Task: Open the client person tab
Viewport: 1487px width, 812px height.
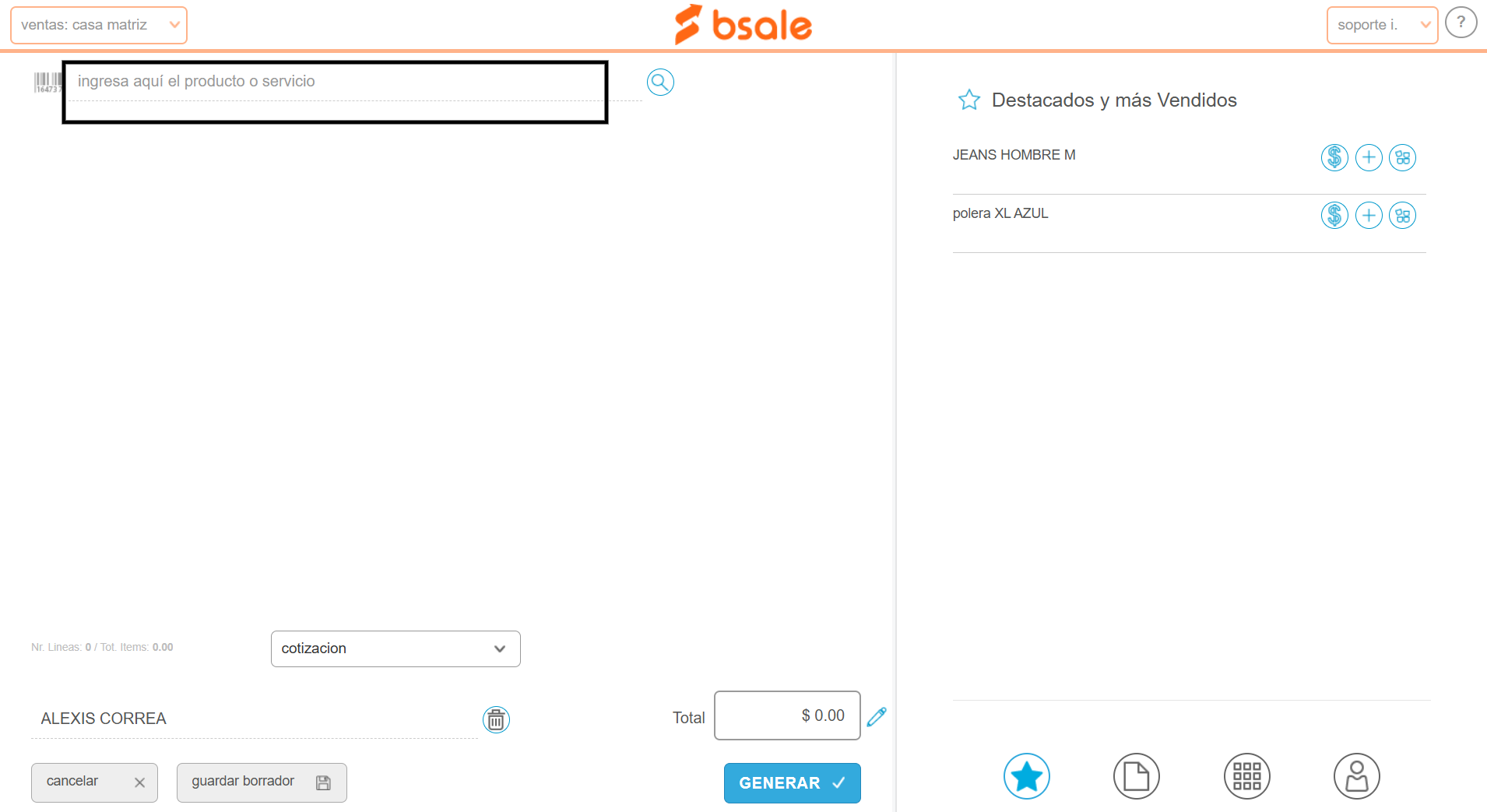Action: [1357, 776]
